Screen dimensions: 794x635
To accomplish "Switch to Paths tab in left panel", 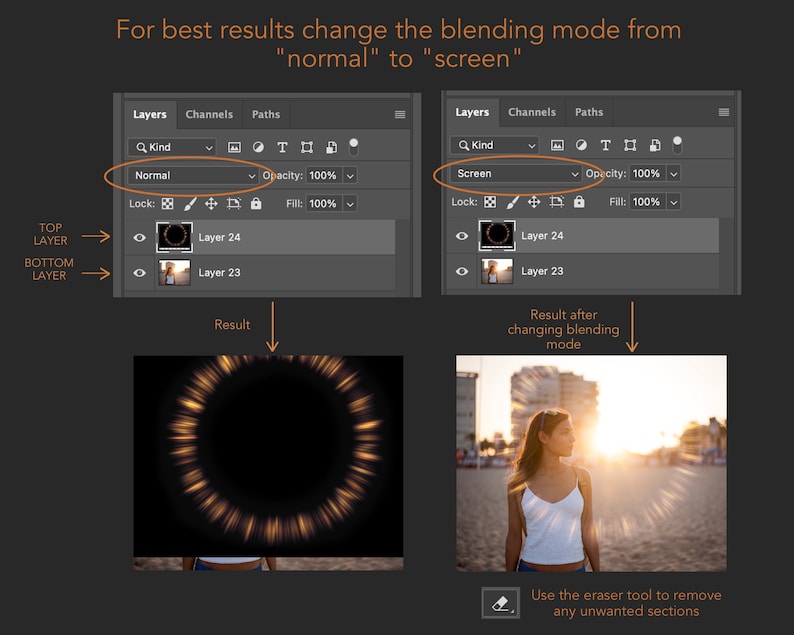I will [266, 114].
